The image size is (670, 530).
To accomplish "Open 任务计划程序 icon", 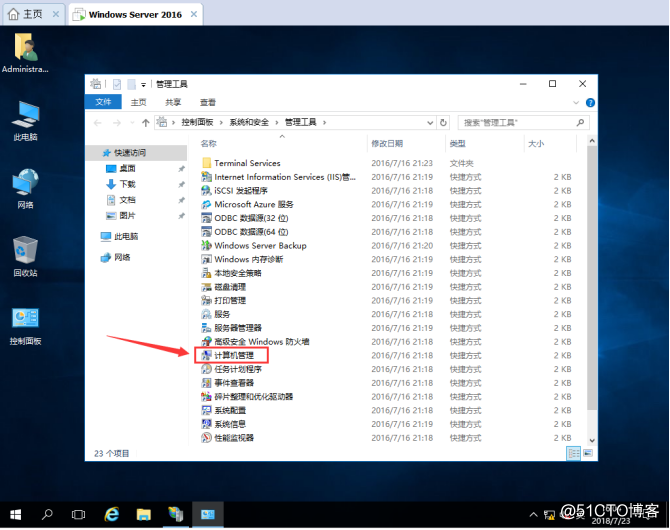I will tap(206, 369).
